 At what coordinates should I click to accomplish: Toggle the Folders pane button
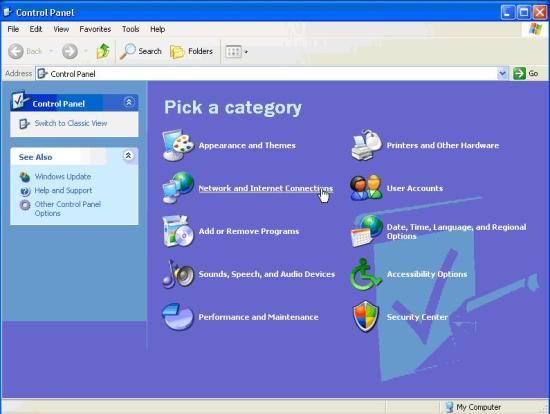(x=192, y=51)
